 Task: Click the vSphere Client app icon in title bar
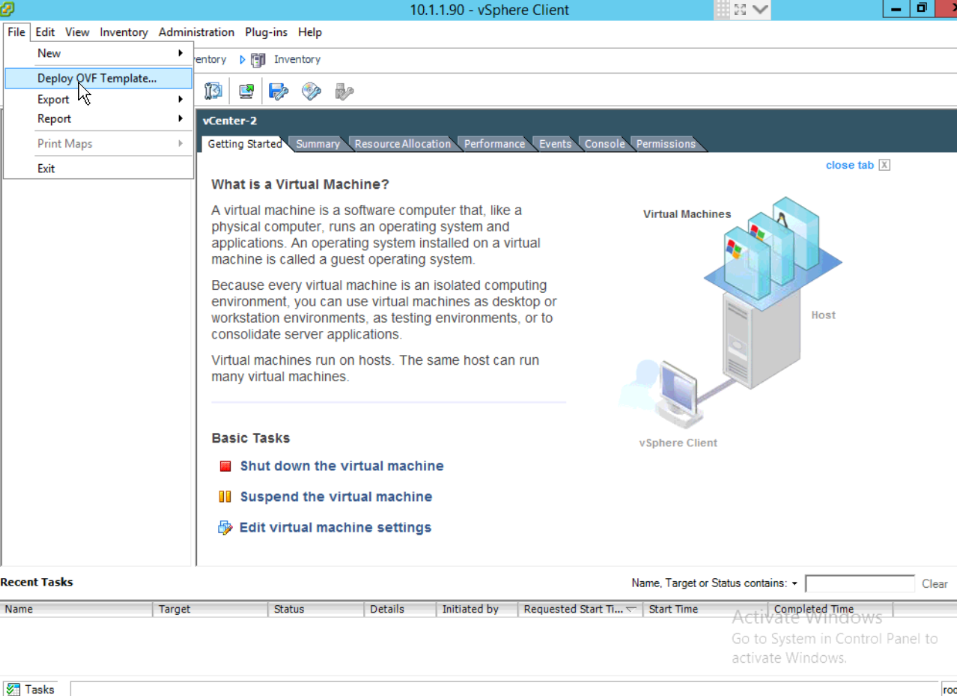pos(7,8)
